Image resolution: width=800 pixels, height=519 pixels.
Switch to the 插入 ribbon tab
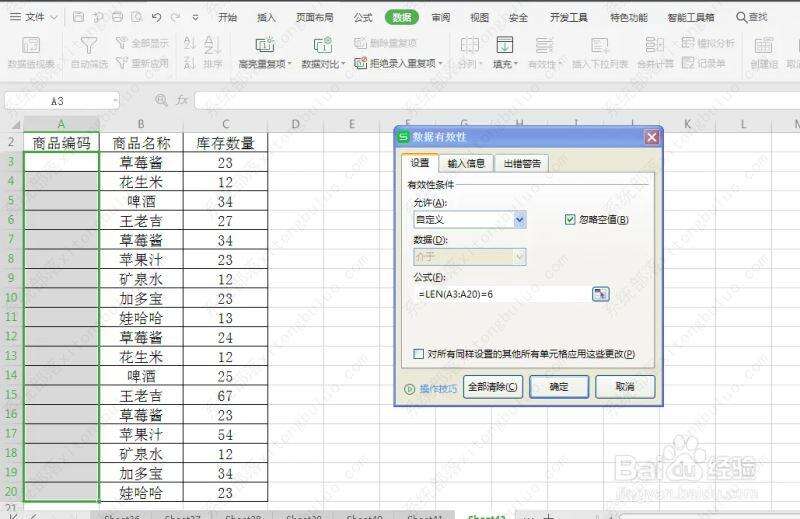pos(266,17)
